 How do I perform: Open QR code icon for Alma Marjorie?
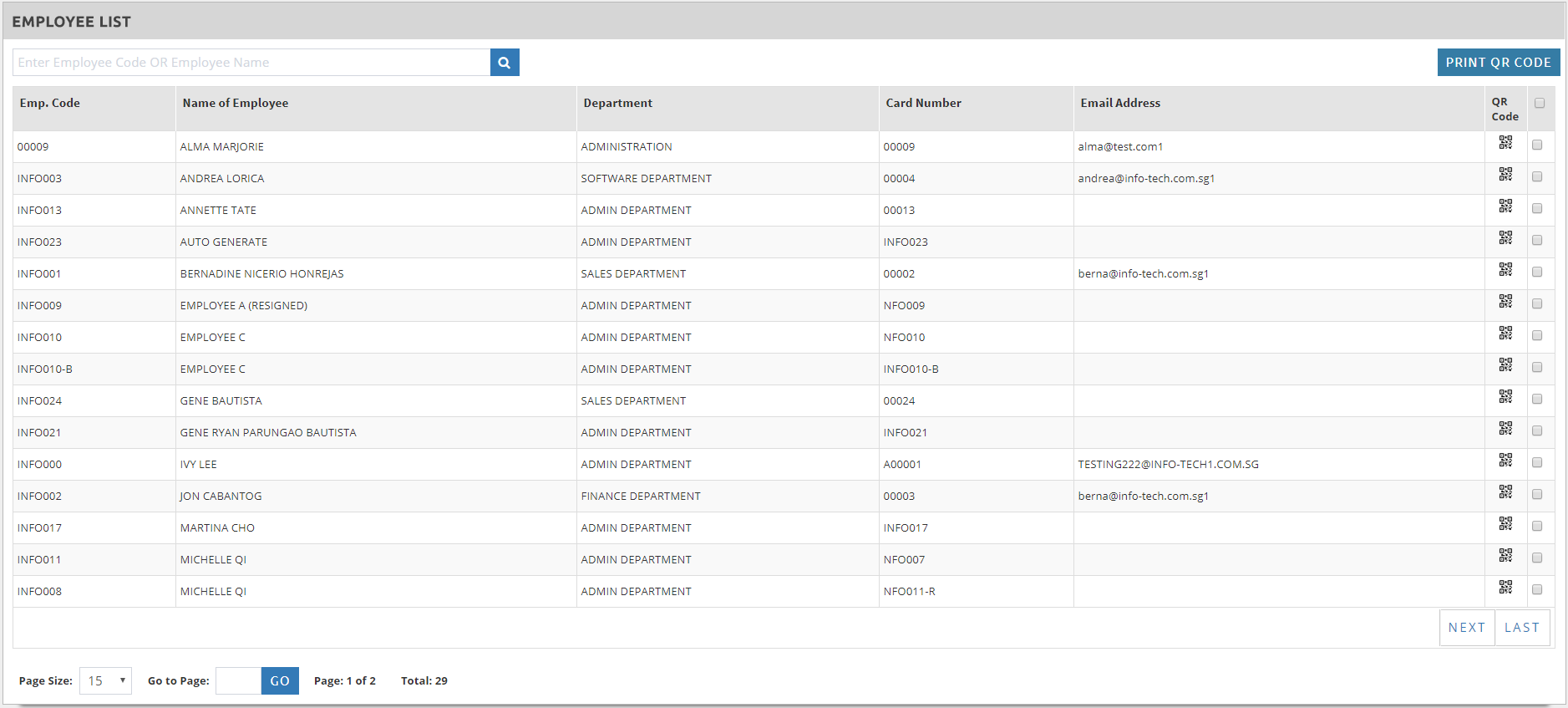pyautogui.click(x=1505, y=143)
